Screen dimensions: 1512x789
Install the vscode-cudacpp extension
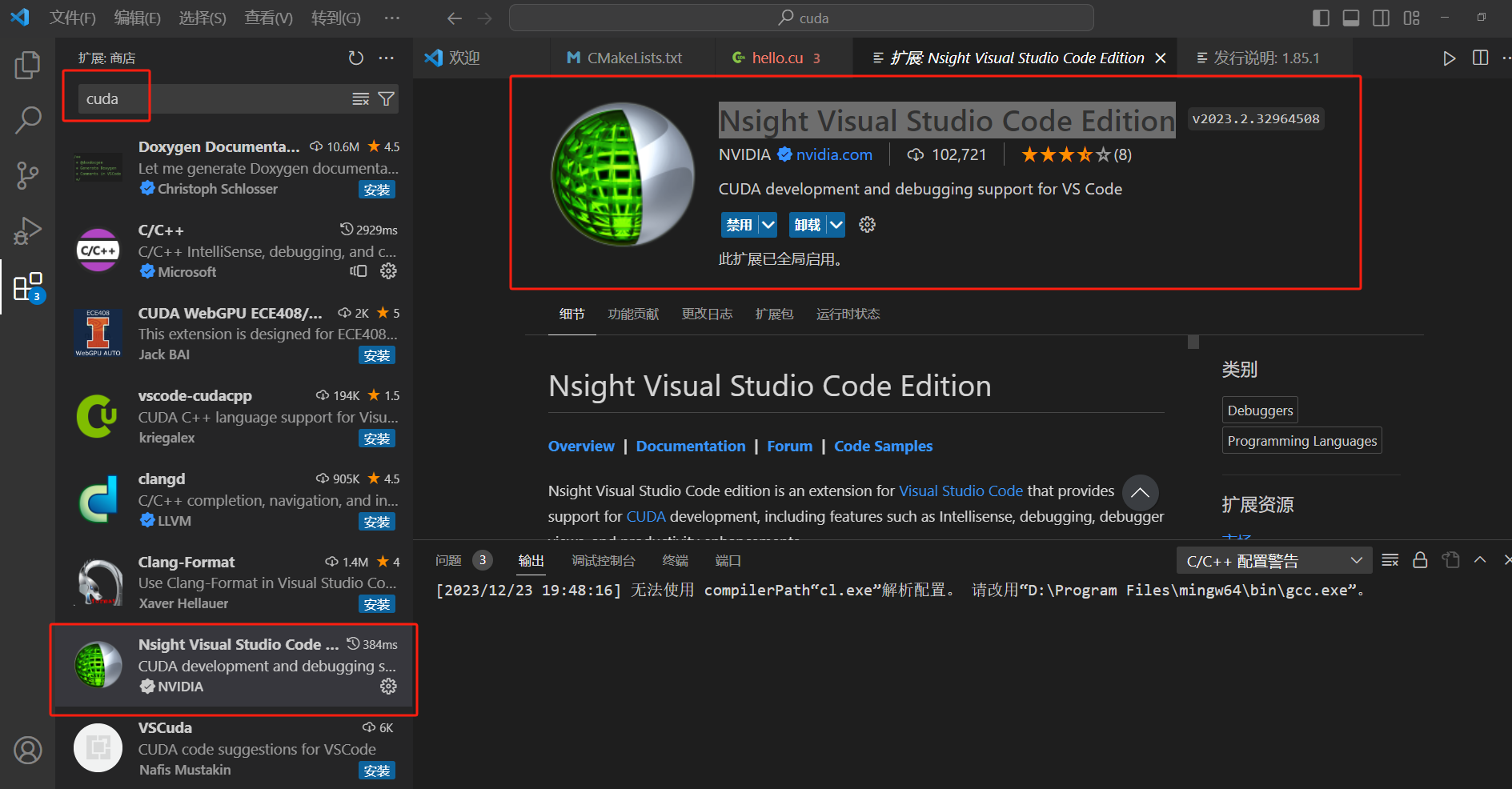(377, 439)
